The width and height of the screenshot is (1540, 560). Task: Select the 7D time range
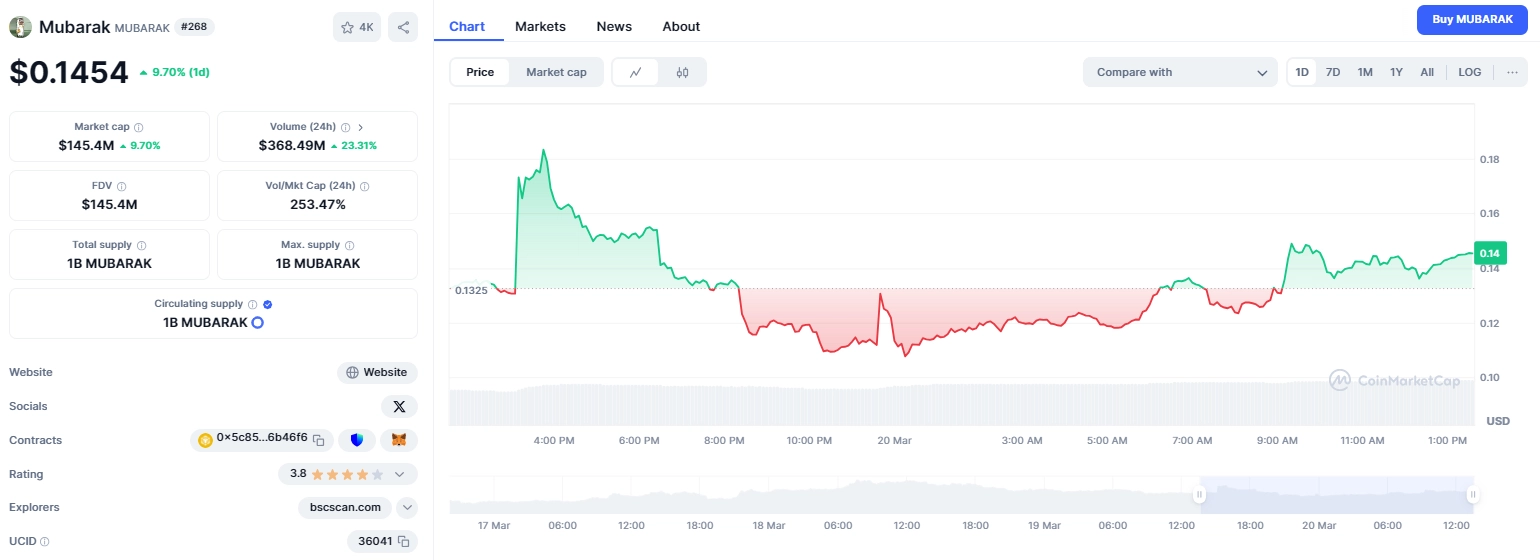pyautogui.click(x=1333, y=72)
